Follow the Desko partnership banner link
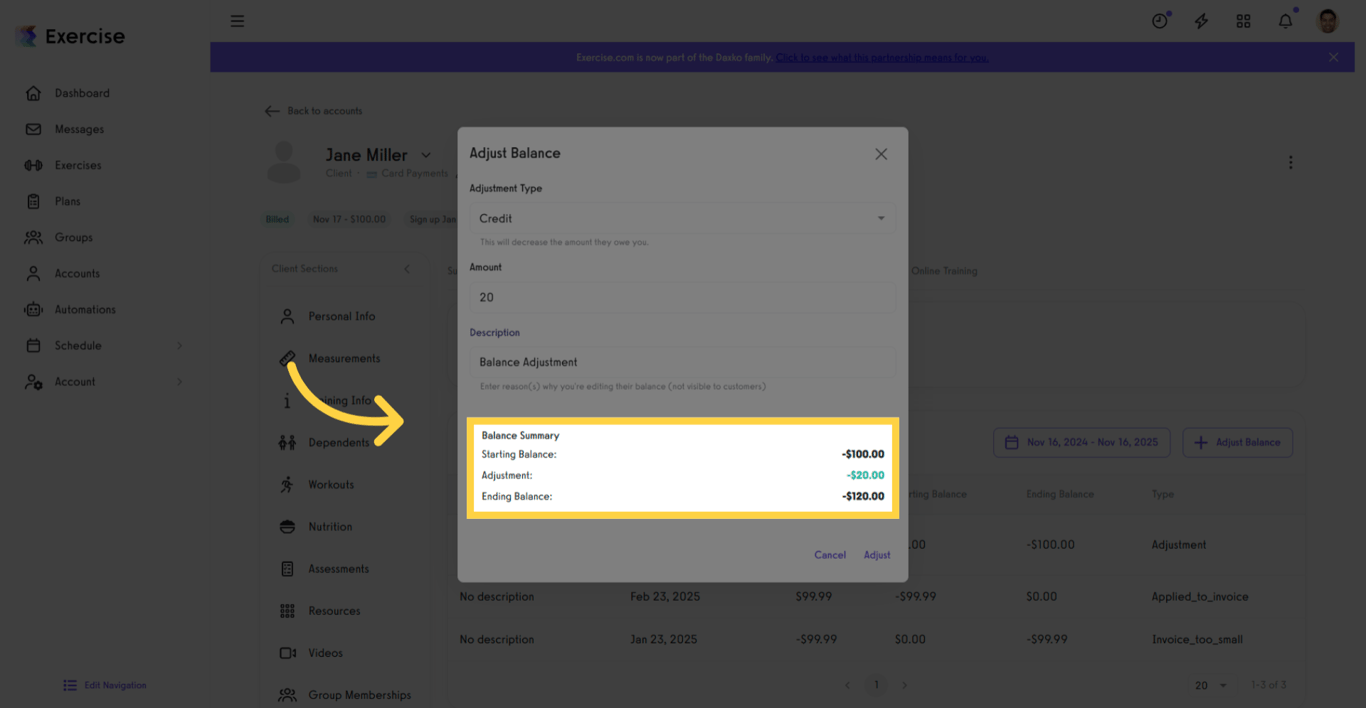 point(882,57)
